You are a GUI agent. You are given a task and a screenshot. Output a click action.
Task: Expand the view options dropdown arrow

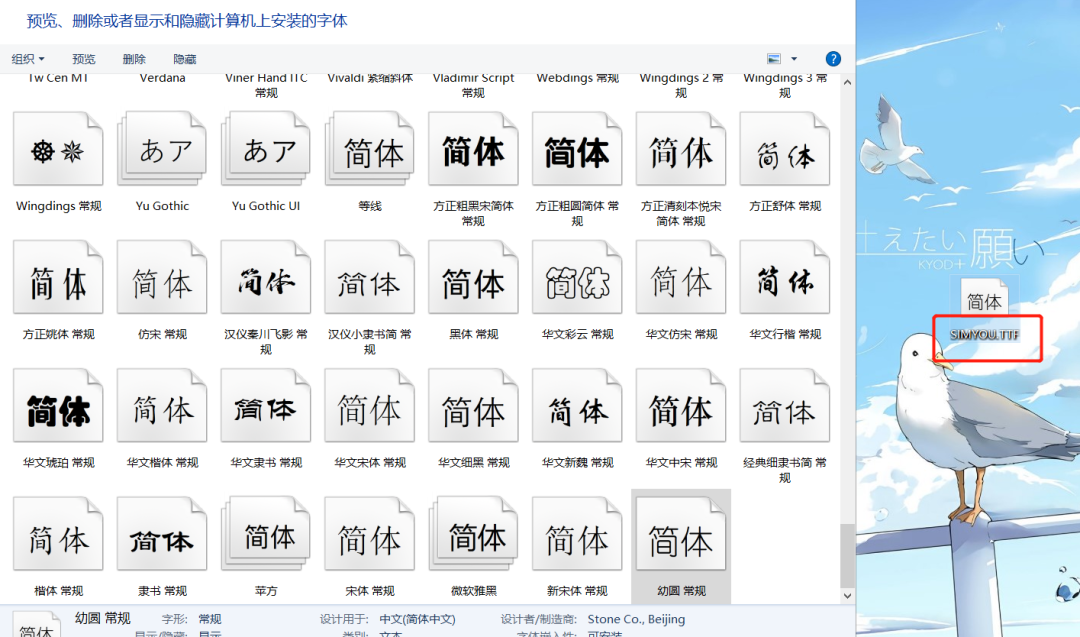(x=793, y=59)
